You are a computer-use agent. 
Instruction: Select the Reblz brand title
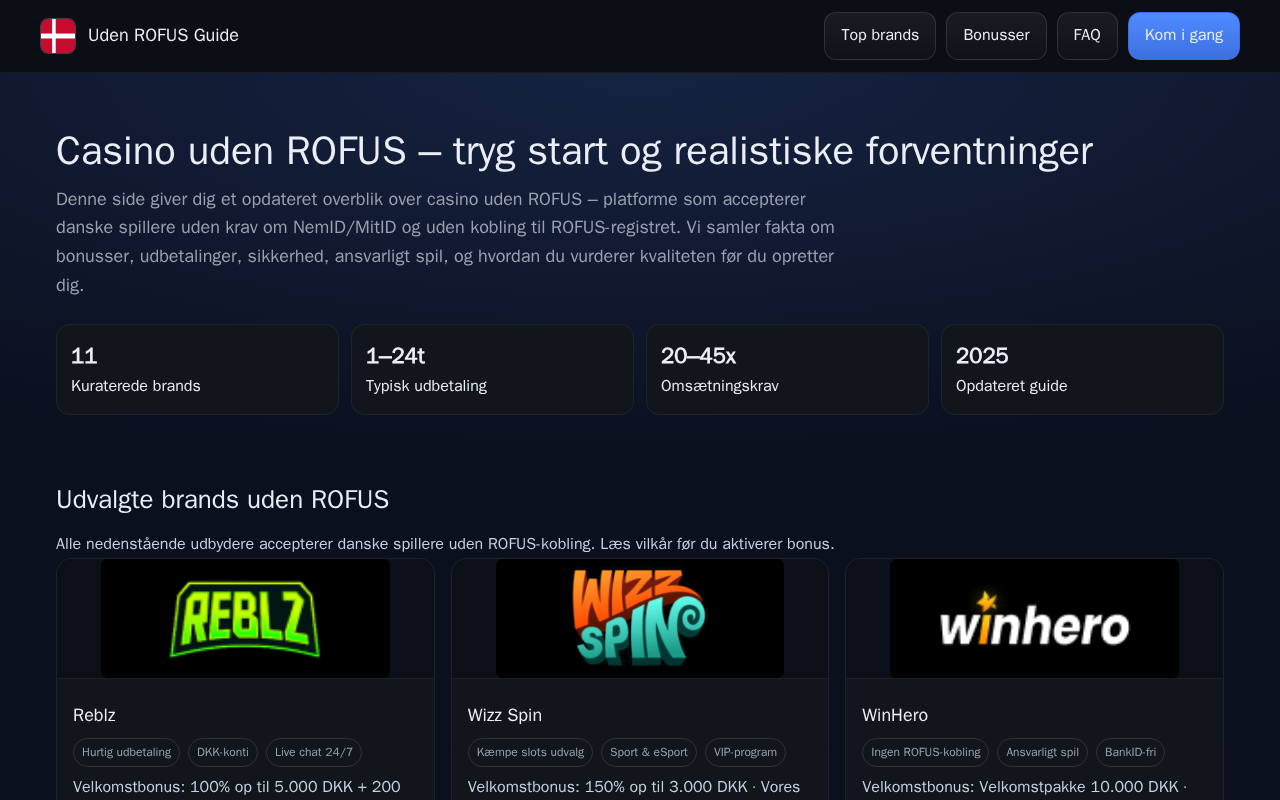click(94, 715)
